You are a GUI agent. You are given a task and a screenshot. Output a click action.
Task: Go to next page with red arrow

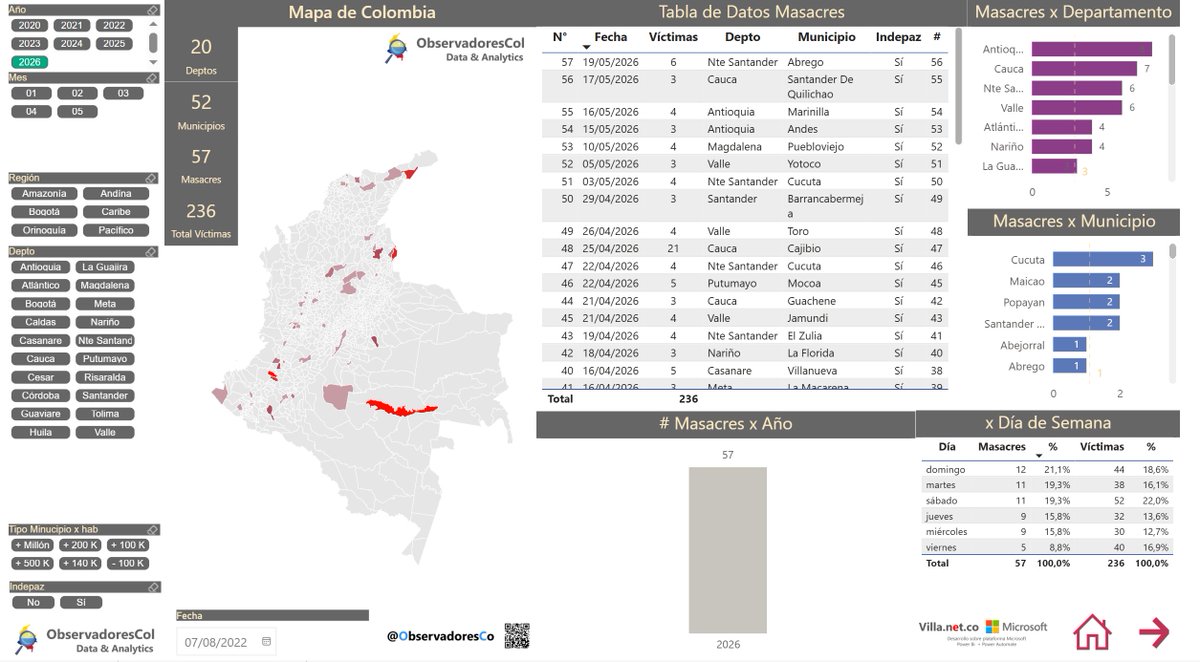1154,632
